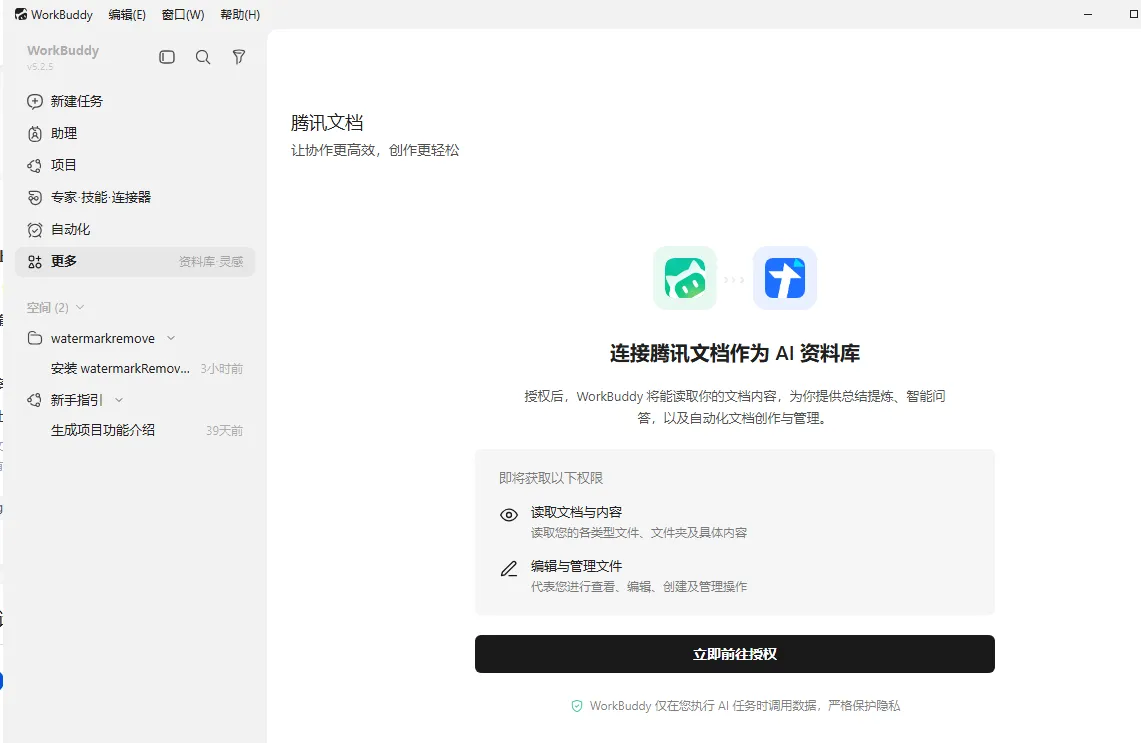Collapse the watermarkremove chevron
The height and width of the screenshot is (743, 1141).
coord(171,338)
